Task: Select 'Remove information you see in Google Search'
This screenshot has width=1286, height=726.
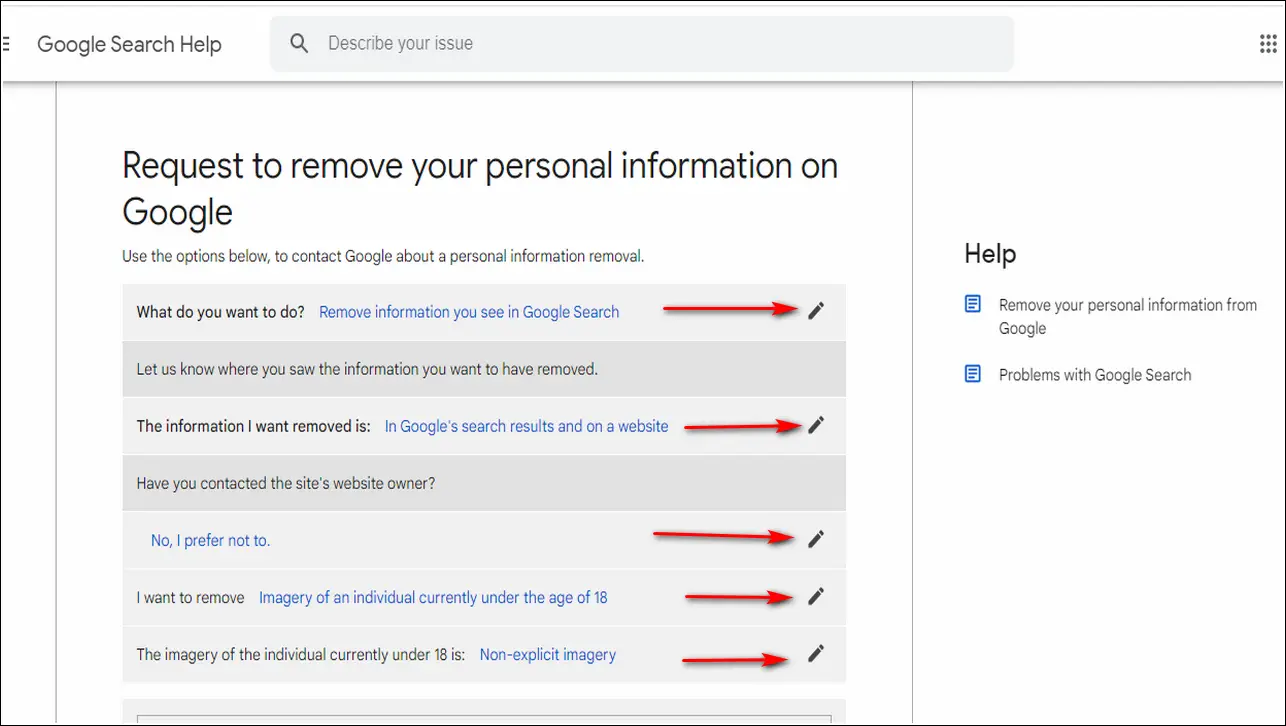Action: coord(469,312)
